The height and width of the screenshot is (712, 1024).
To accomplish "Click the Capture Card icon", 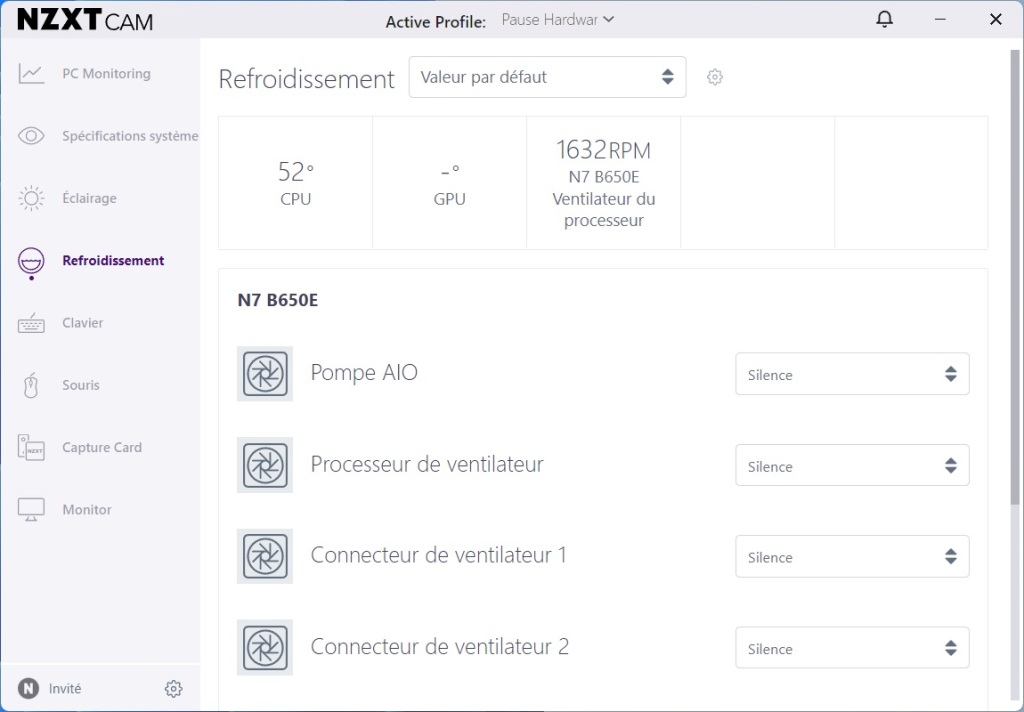I will (x=31, y=447).
